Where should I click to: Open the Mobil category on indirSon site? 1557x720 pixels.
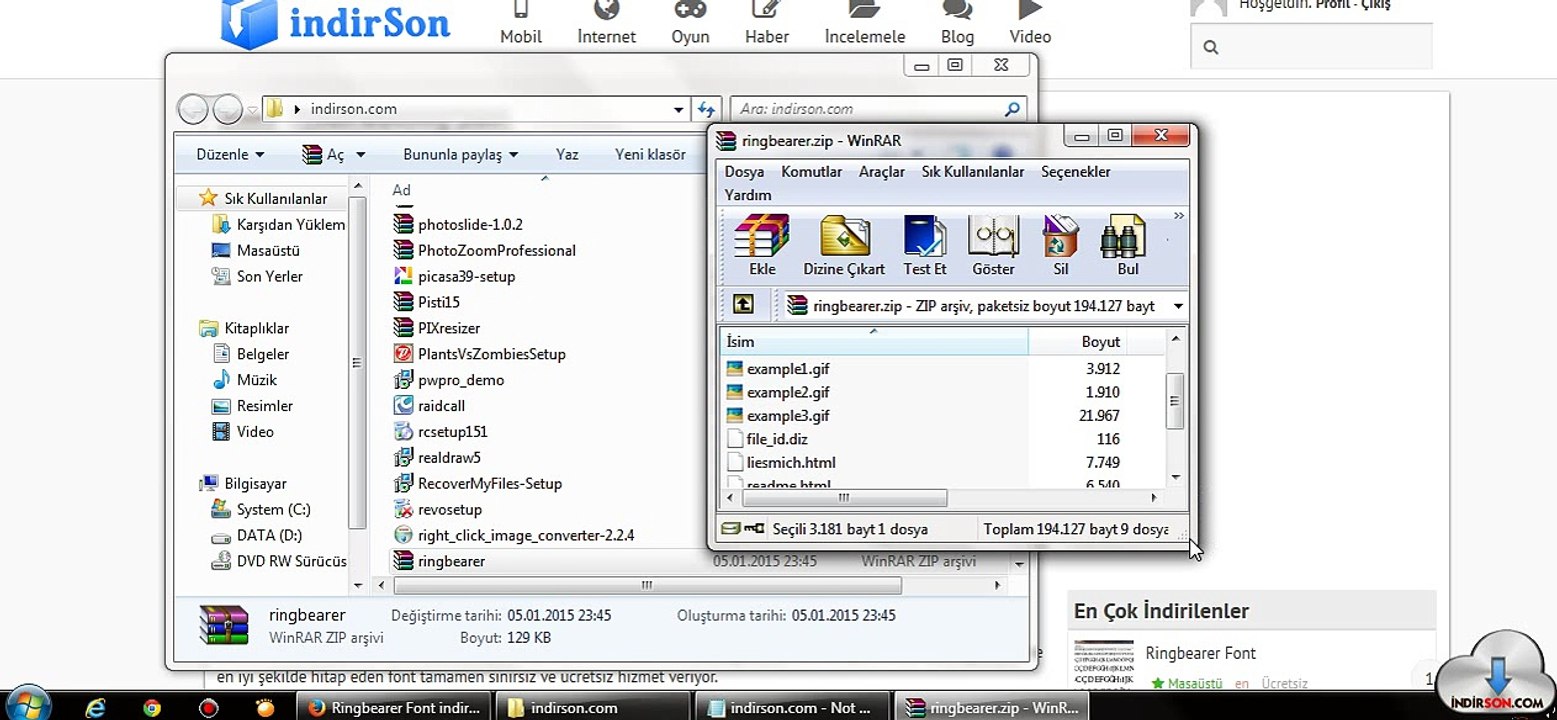(521, 24)
